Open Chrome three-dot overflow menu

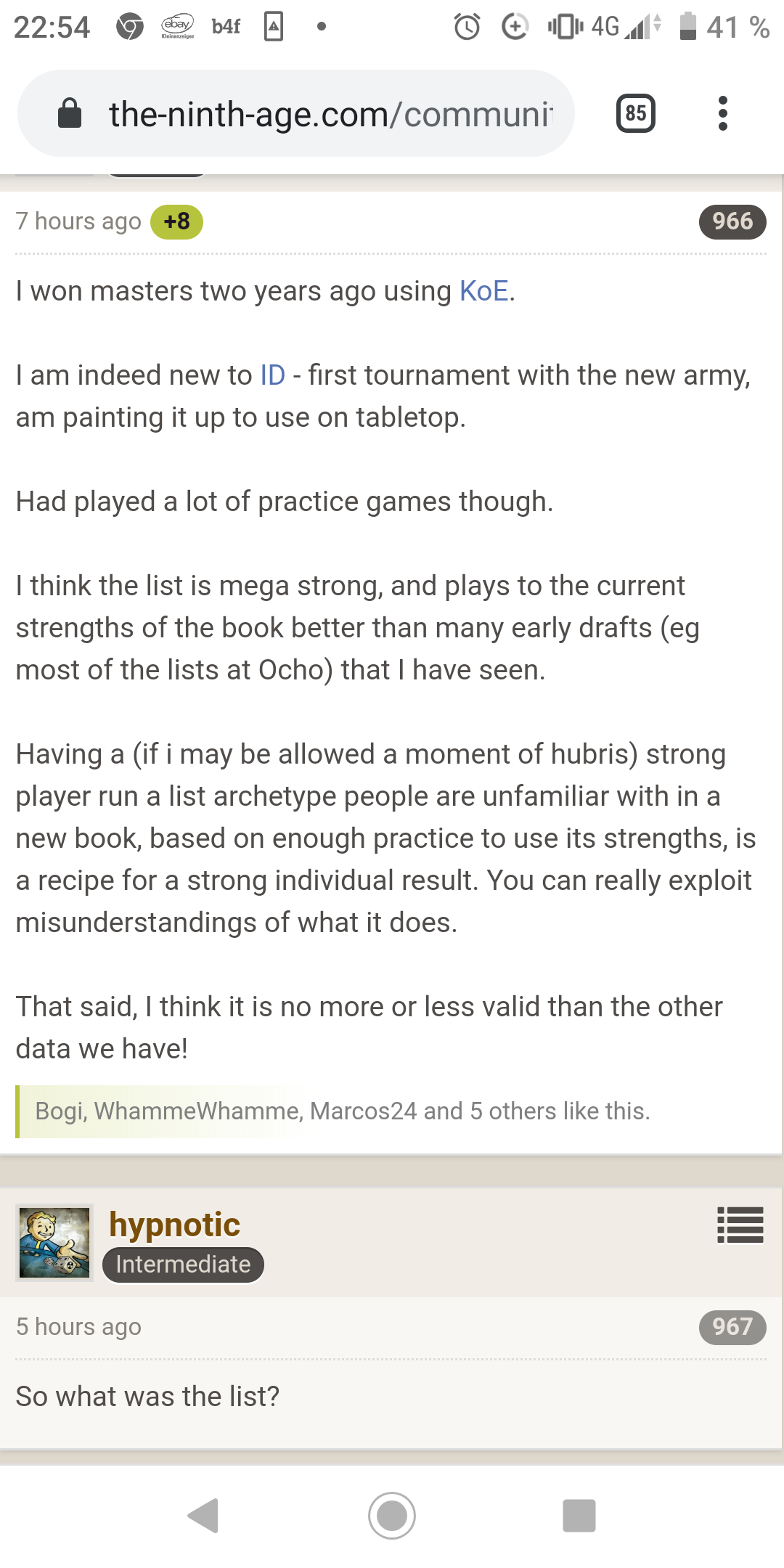722,113
